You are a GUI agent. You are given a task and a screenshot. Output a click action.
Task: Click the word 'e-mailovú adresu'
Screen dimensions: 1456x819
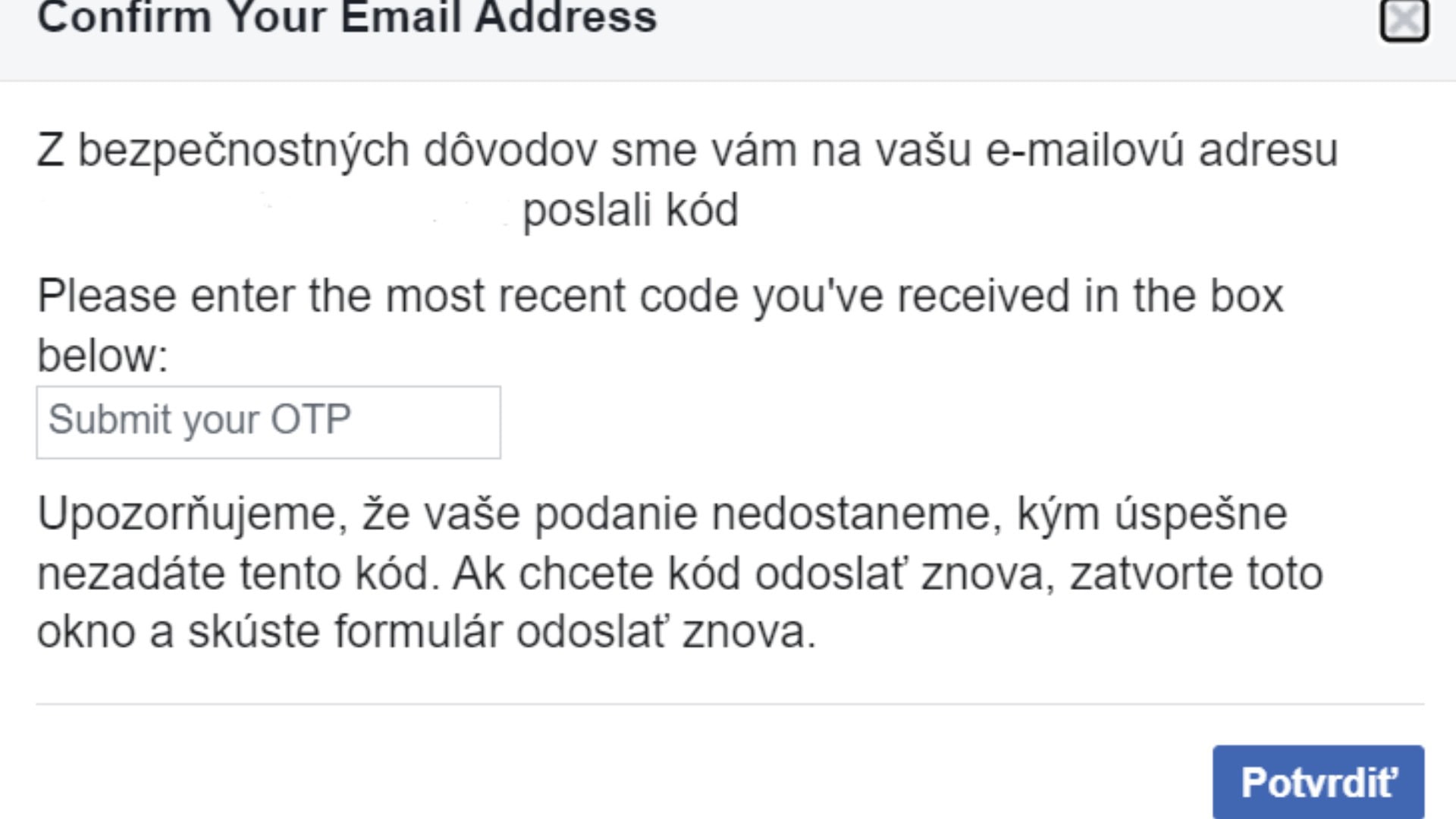pyautogui.click(x=1161, y=150)
